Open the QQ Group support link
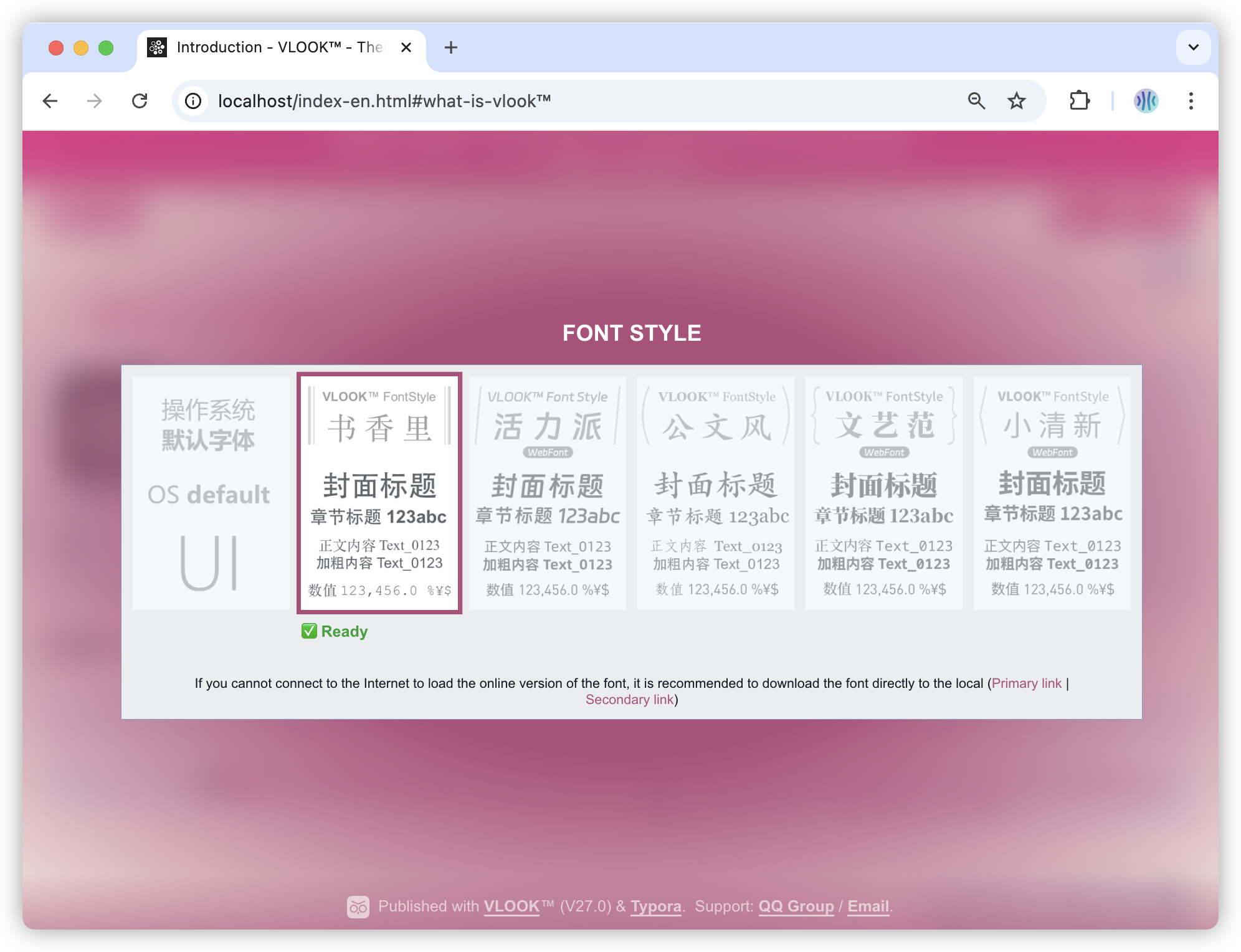1241x952 pixels. [x=796, y=907]
